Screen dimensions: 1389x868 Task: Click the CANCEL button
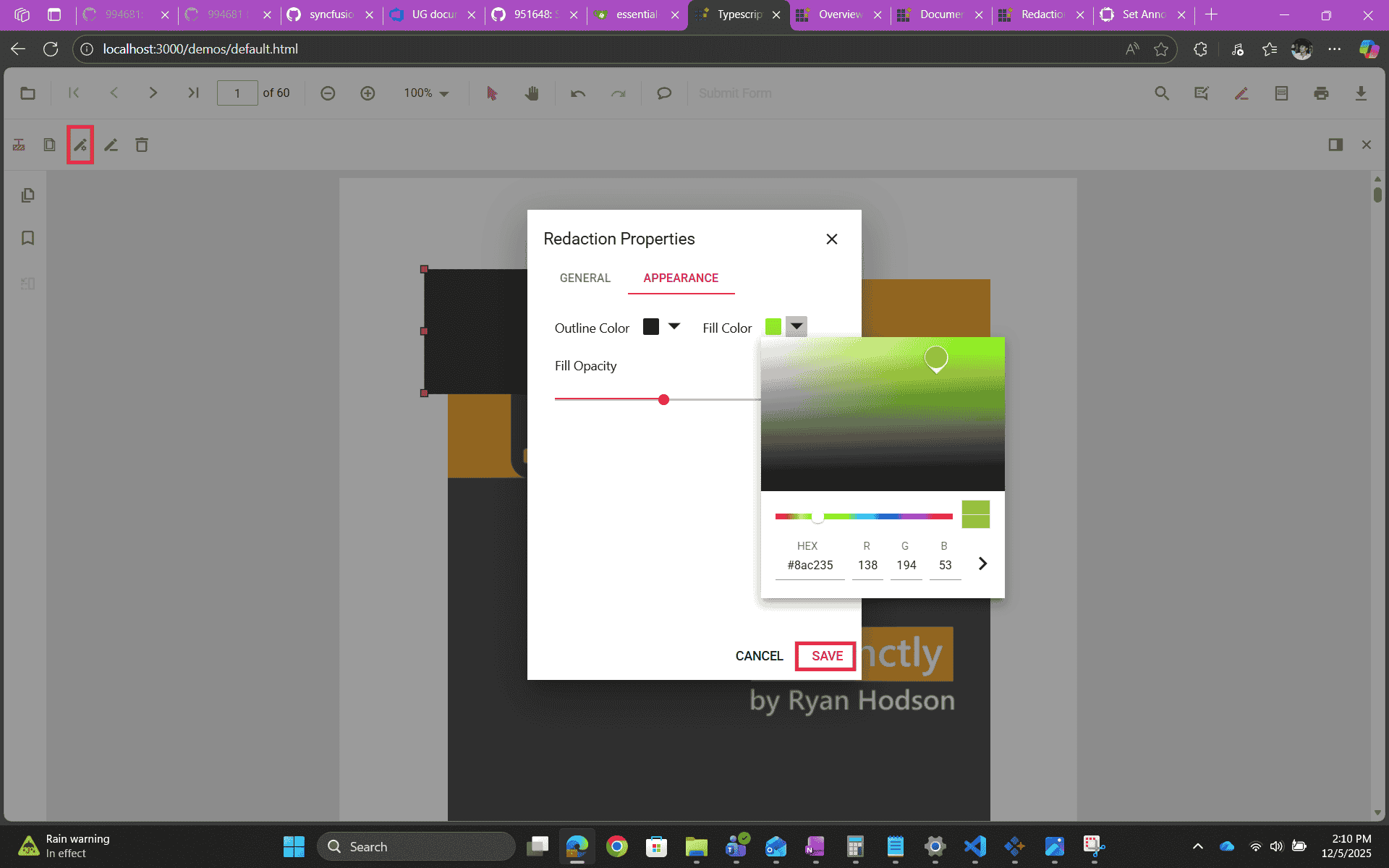coord(759,655)
